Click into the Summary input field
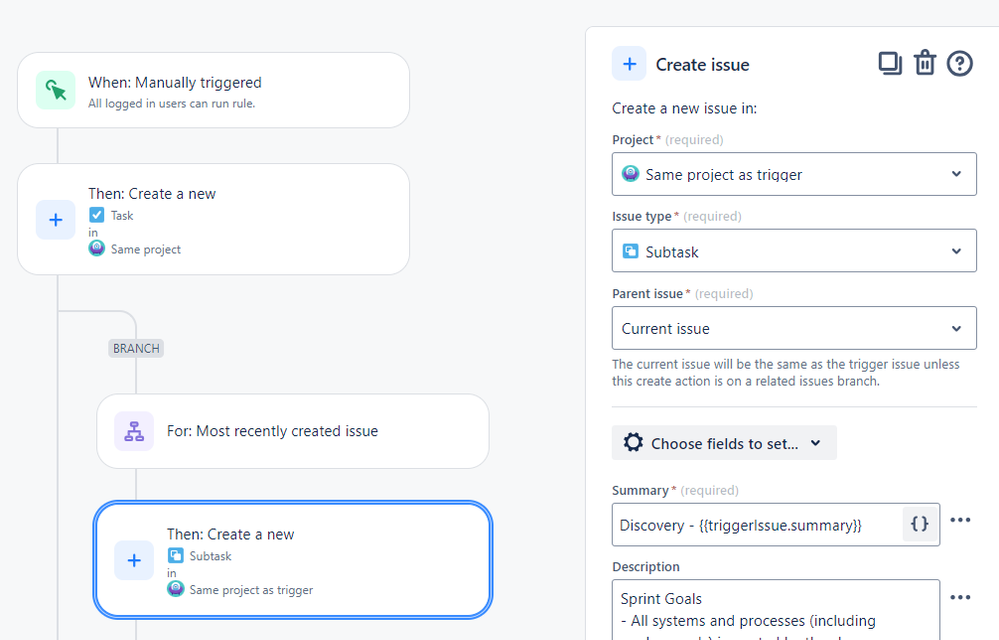Image resolution: width=999 pixels, height=640 pixels. point(758,525)
